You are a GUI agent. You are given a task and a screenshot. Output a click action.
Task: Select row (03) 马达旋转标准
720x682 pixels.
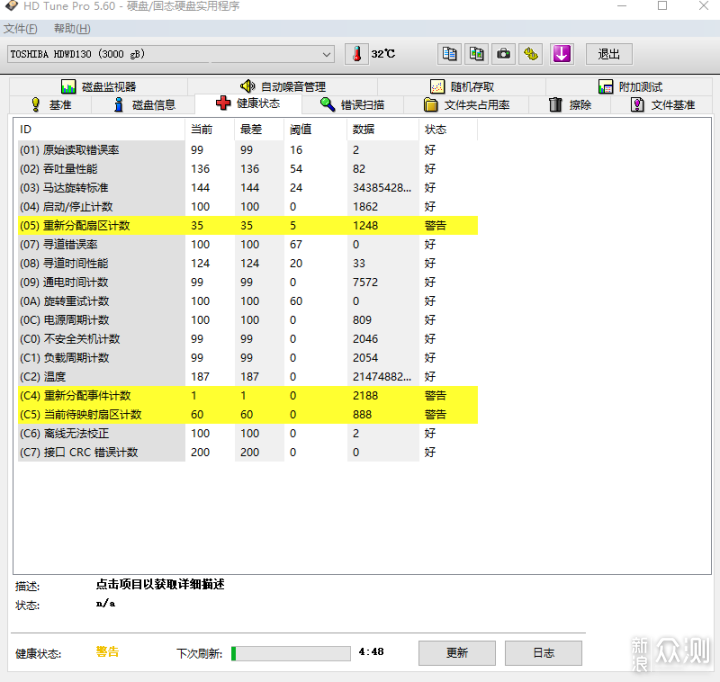(x=248, y=188)
